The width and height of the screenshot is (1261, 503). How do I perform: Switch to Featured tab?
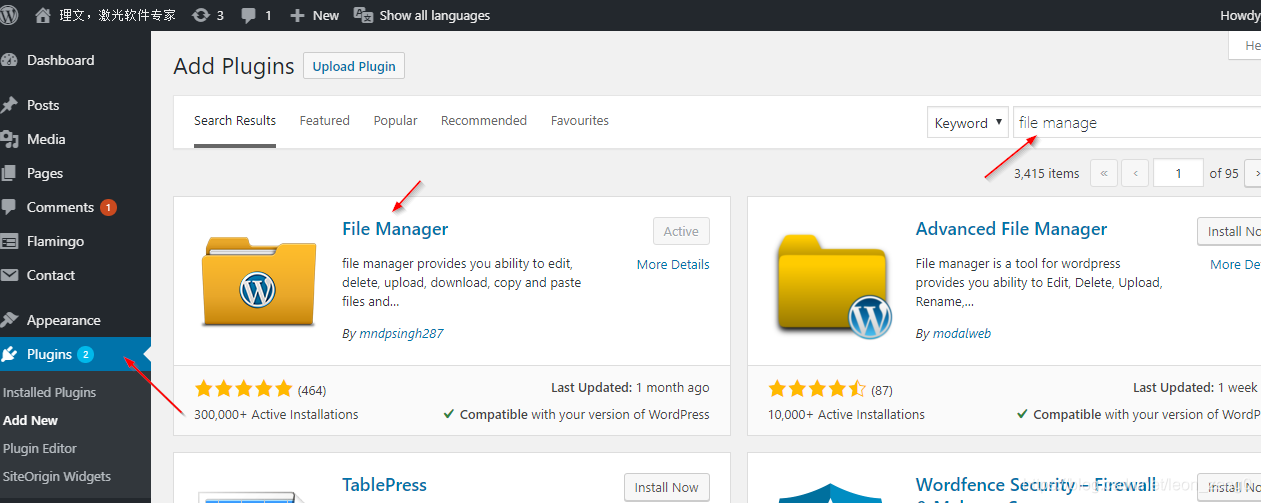point(325,120)
